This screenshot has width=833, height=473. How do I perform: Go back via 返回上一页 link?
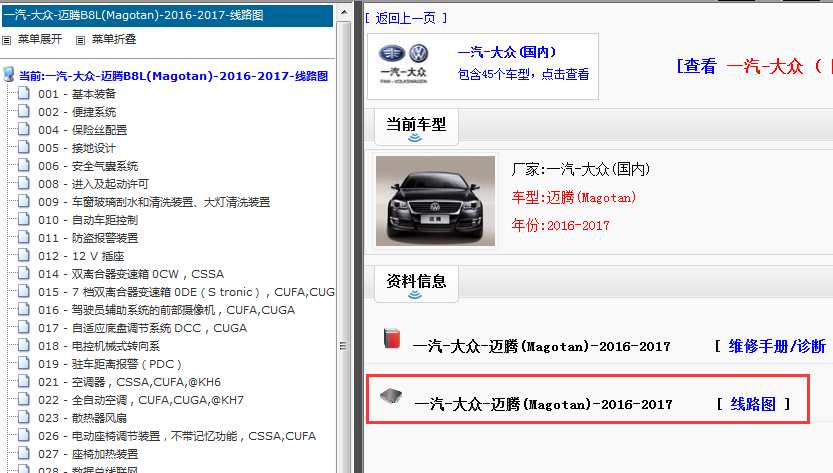(406, 18)
